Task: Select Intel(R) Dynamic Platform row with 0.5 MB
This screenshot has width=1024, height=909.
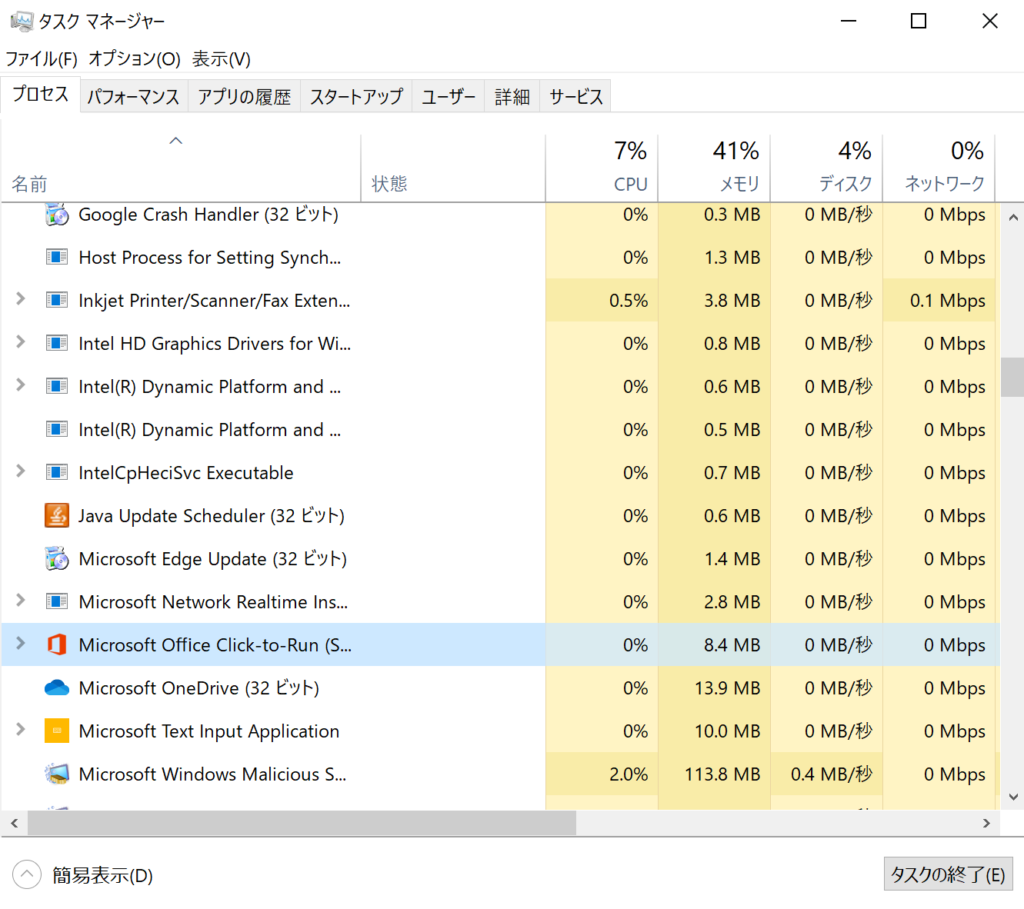Action: (500, 430)
